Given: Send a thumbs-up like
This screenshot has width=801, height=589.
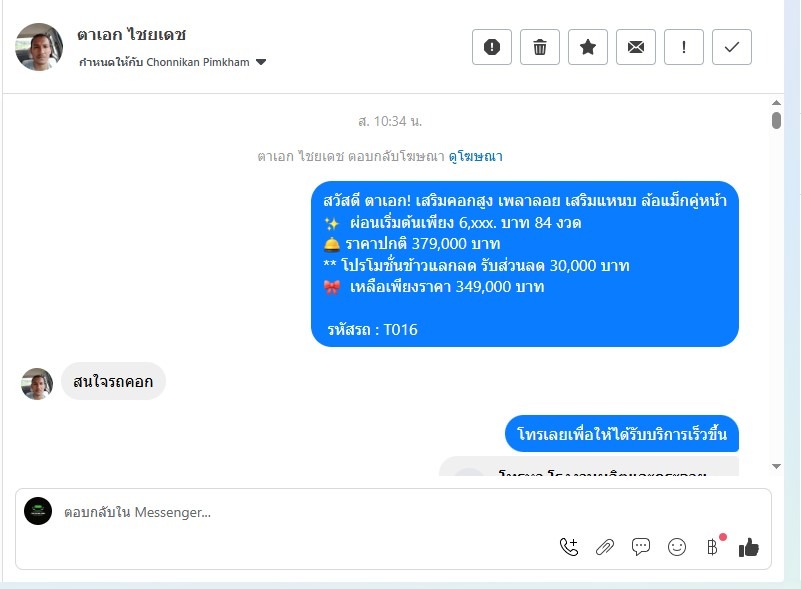Looking at the screenshot, I should 748,547.
